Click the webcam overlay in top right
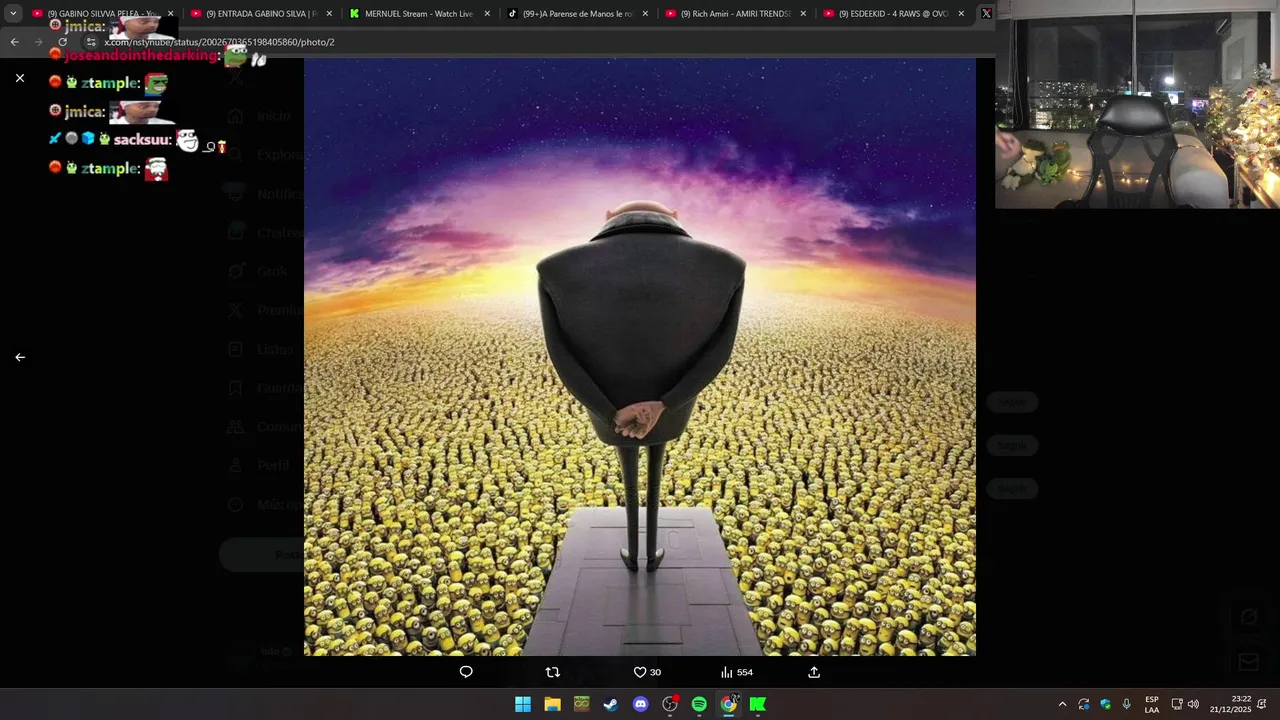The image size is (1280, 720). click(1137, 104)
